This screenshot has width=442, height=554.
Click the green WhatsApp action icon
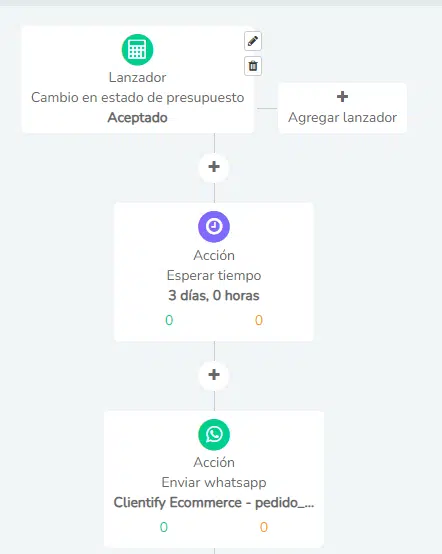(x=214, y=435)
